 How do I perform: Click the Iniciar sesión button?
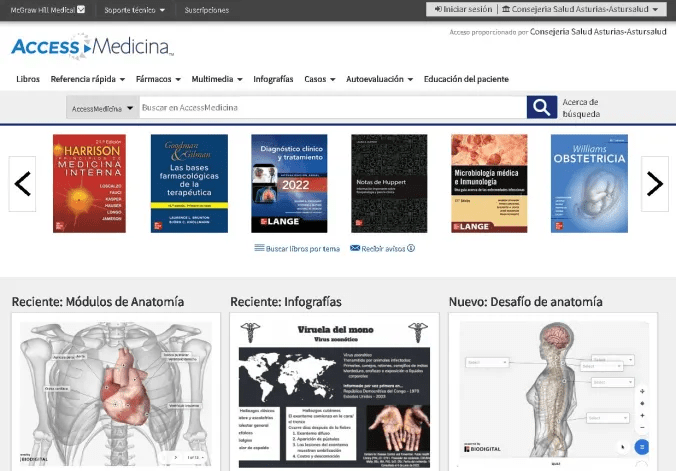pyautogui.click(x=461, y=9)
